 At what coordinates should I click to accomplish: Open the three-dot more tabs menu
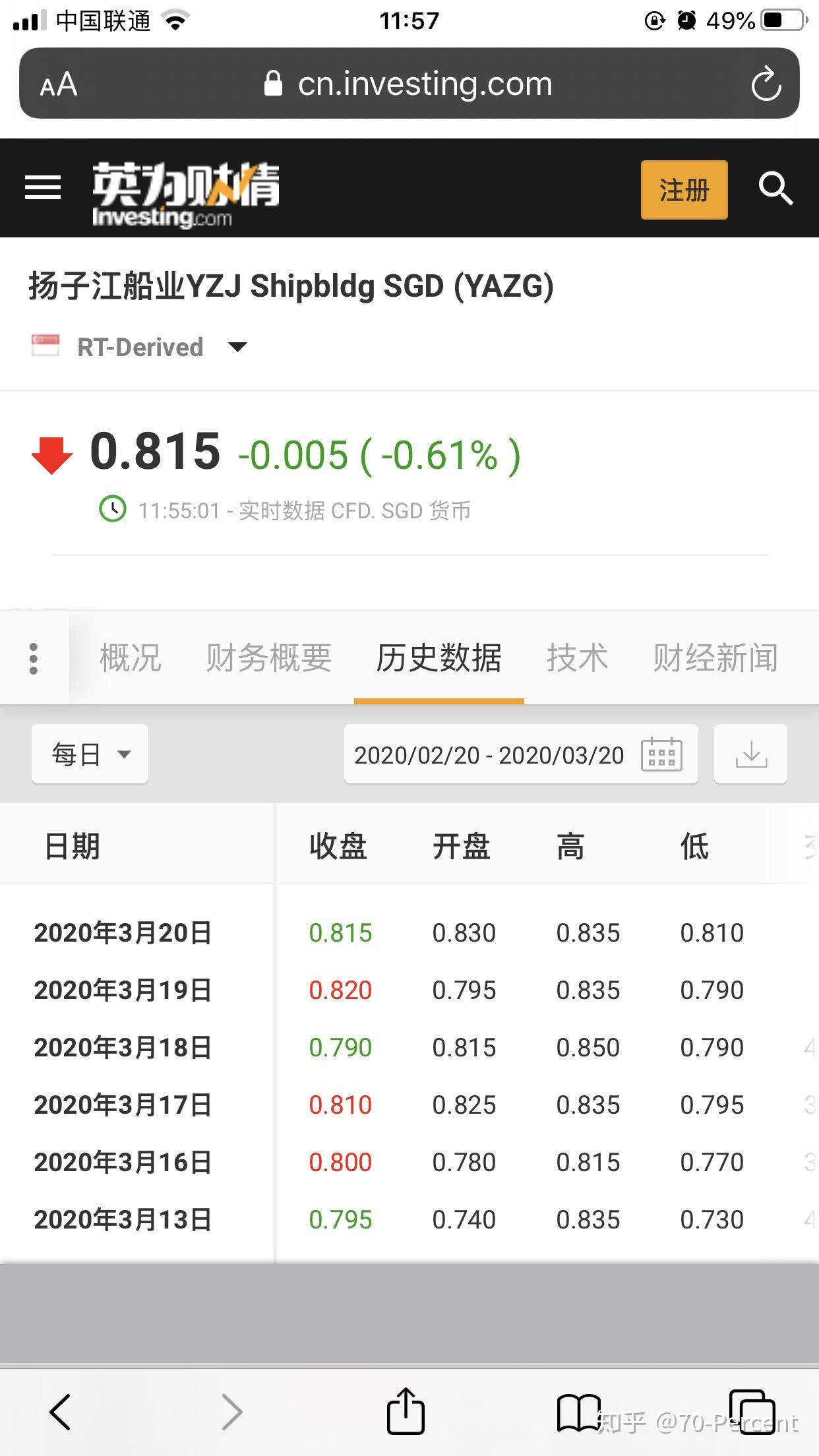34,658
